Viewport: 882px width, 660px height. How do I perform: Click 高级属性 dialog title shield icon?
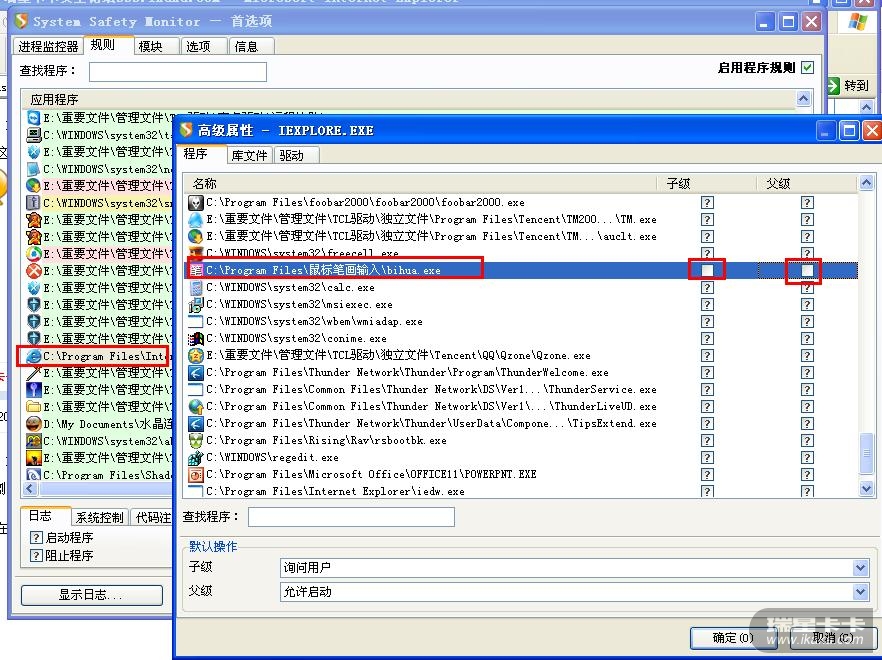click(x=186, y=130)
